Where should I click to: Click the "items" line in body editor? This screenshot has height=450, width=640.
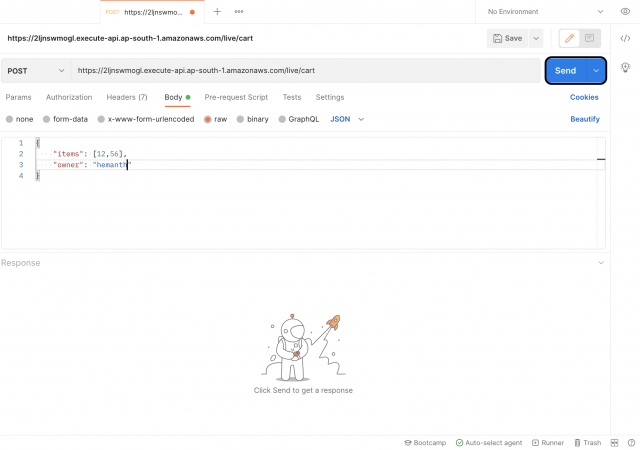tap(90, 154)
